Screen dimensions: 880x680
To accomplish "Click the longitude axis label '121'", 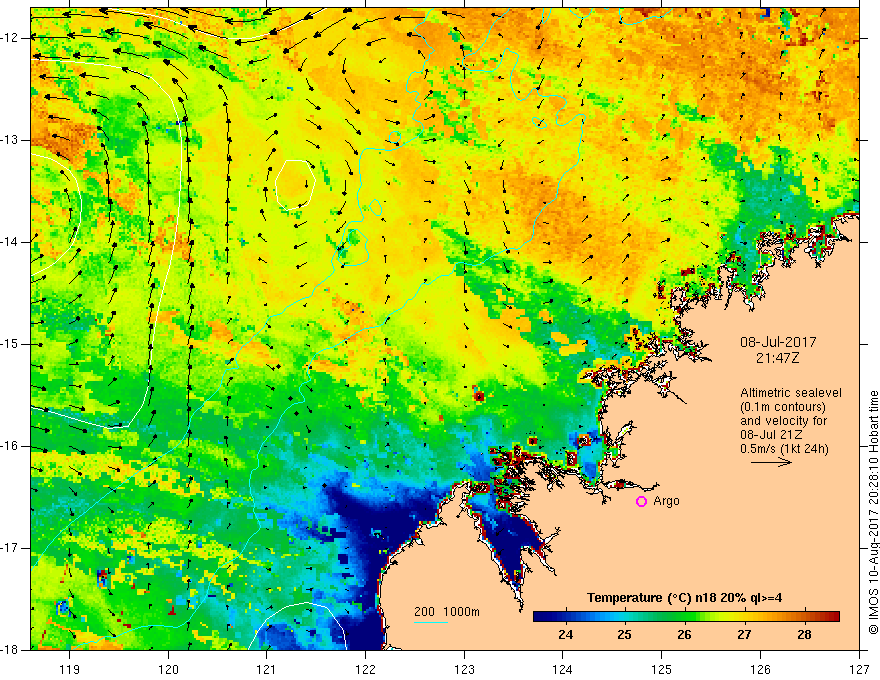I will (267, 669).
